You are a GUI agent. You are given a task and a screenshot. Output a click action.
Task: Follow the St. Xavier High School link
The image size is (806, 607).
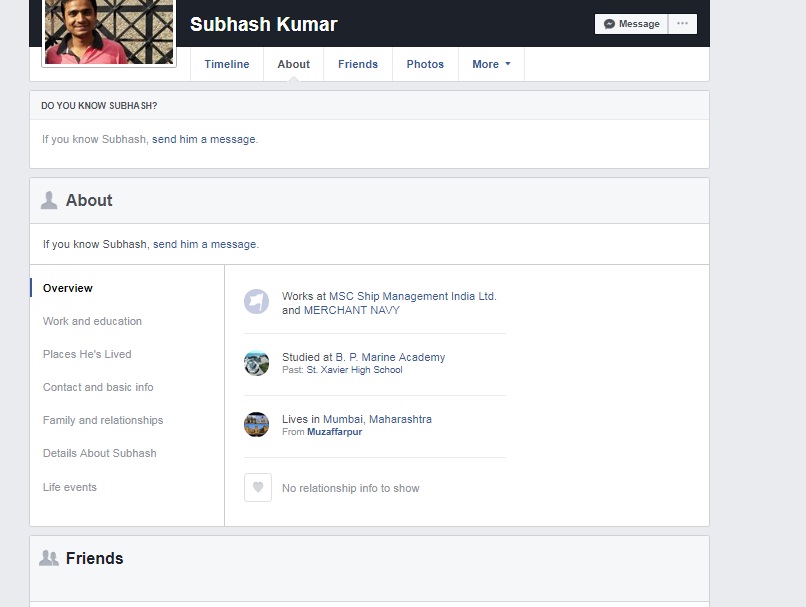click(354, 370)
